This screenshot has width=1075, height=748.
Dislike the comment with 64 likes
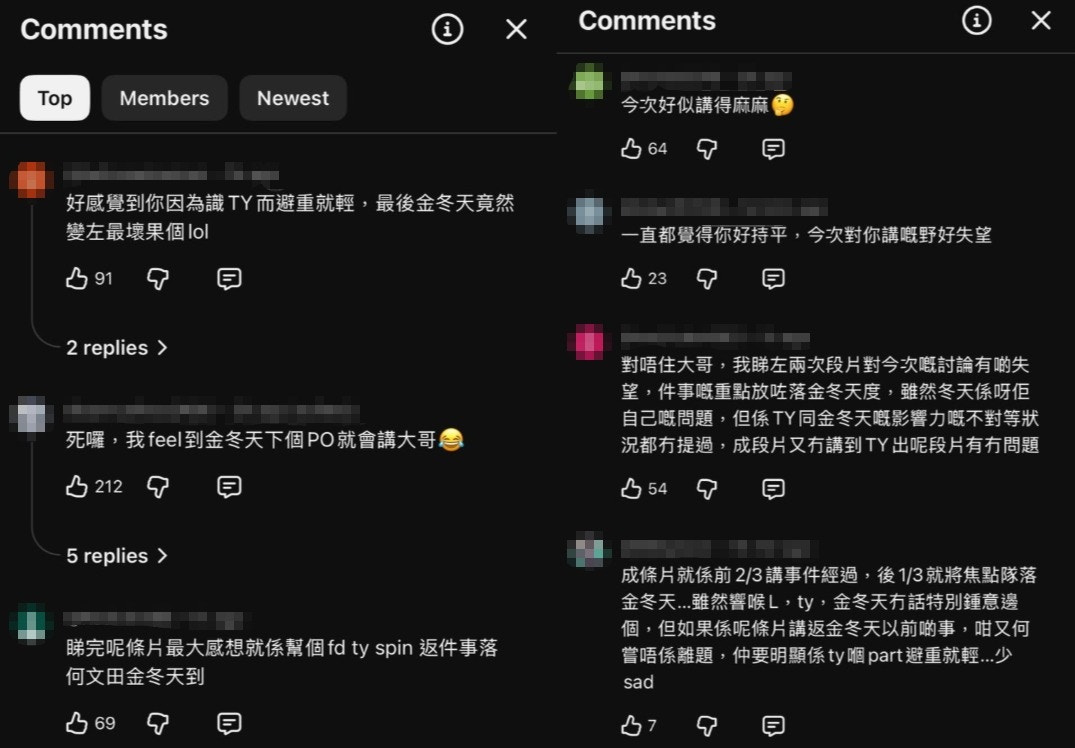707,149
